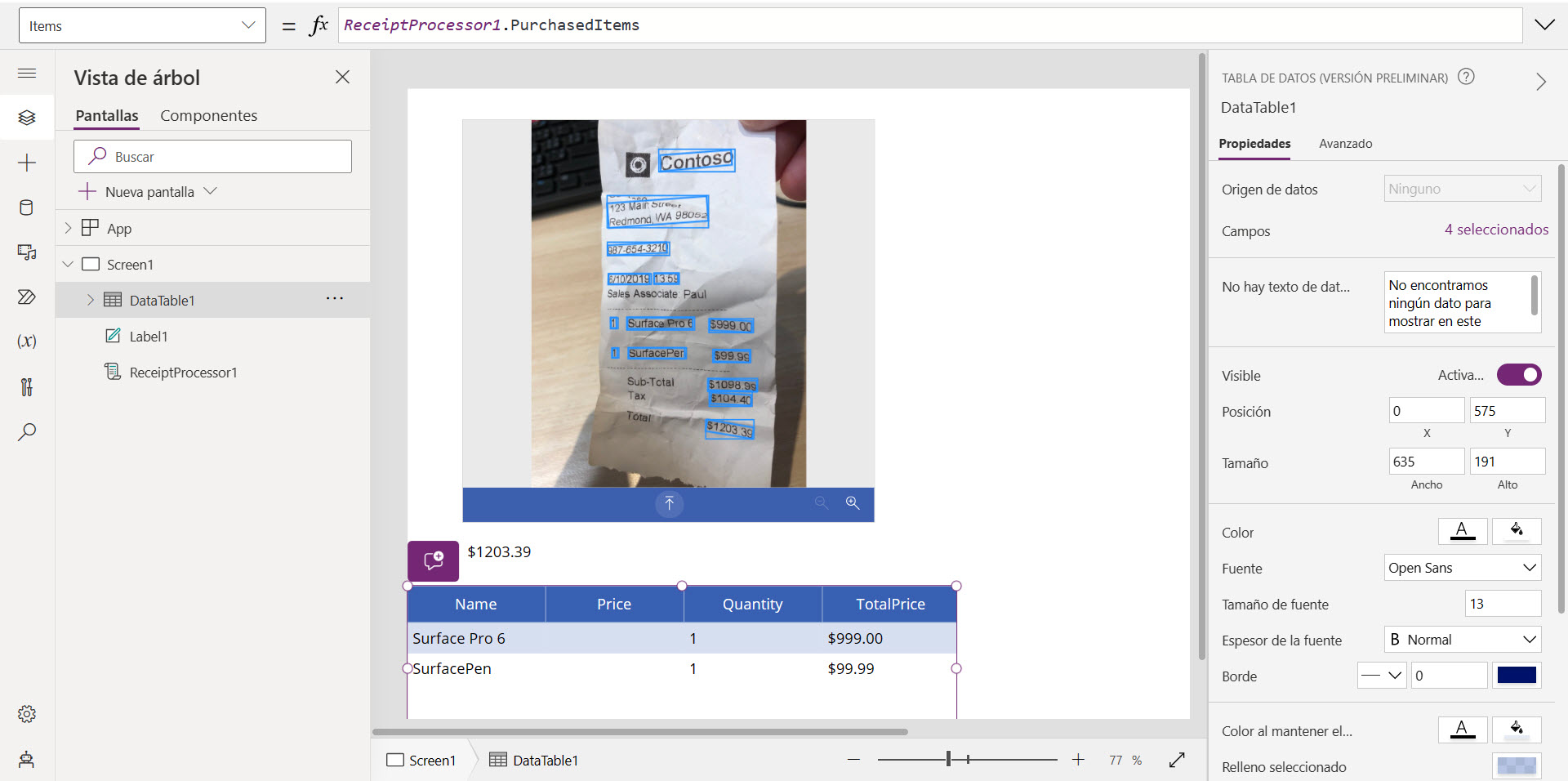Open the Tree view layers icon
1568x781 pixels.
[27, 118]
